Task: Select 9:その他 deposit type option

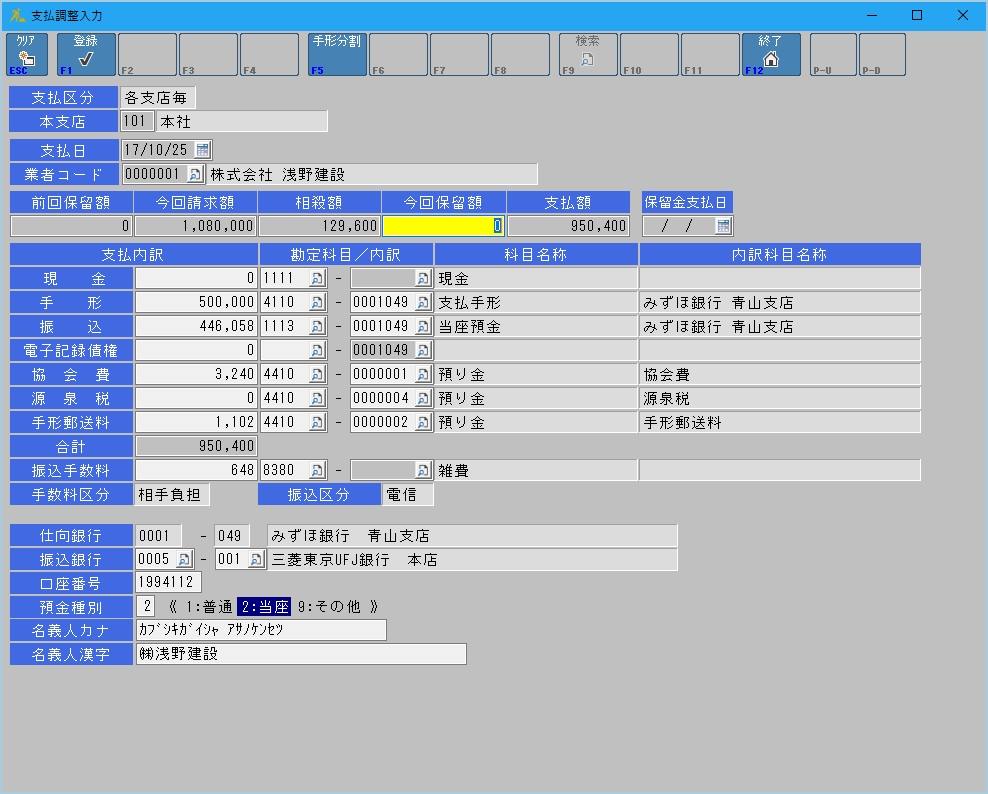Action: [x=330, y=607]
